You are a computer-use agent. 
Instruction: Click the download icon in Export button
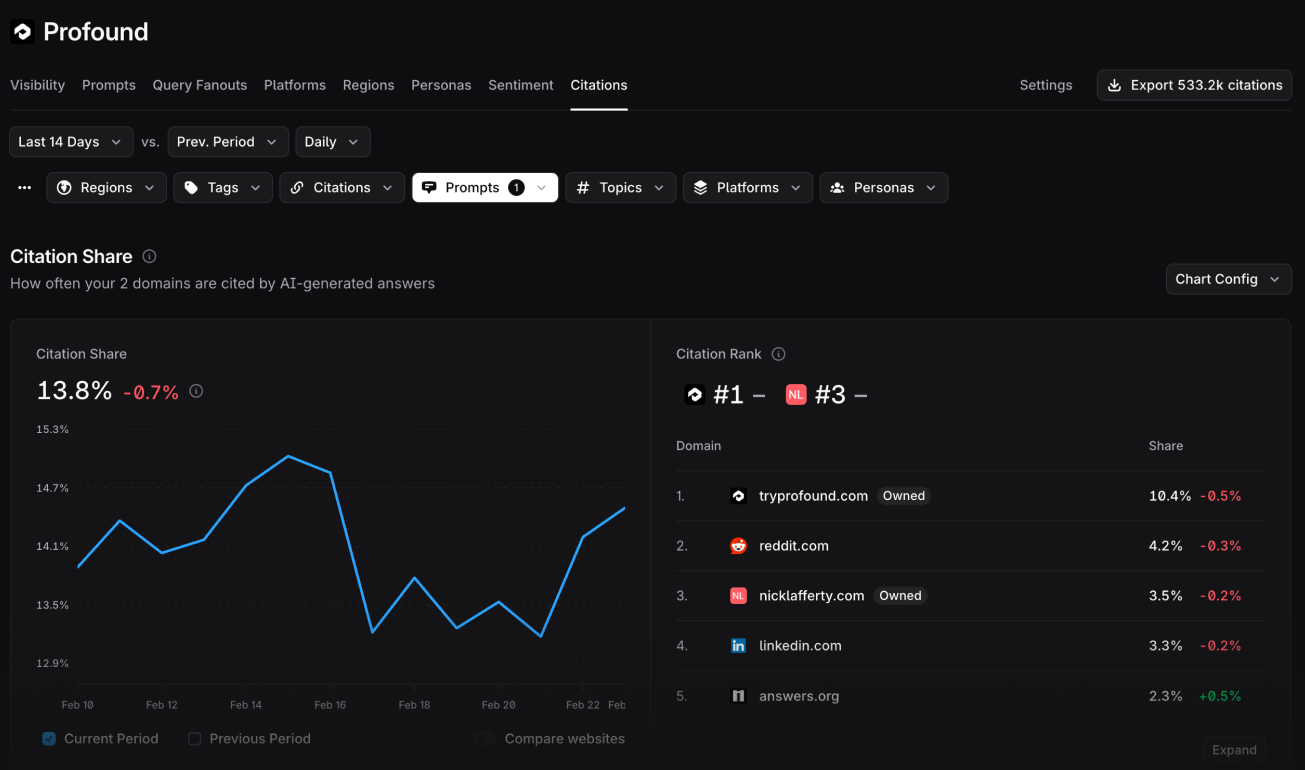tap(1115, 85)
